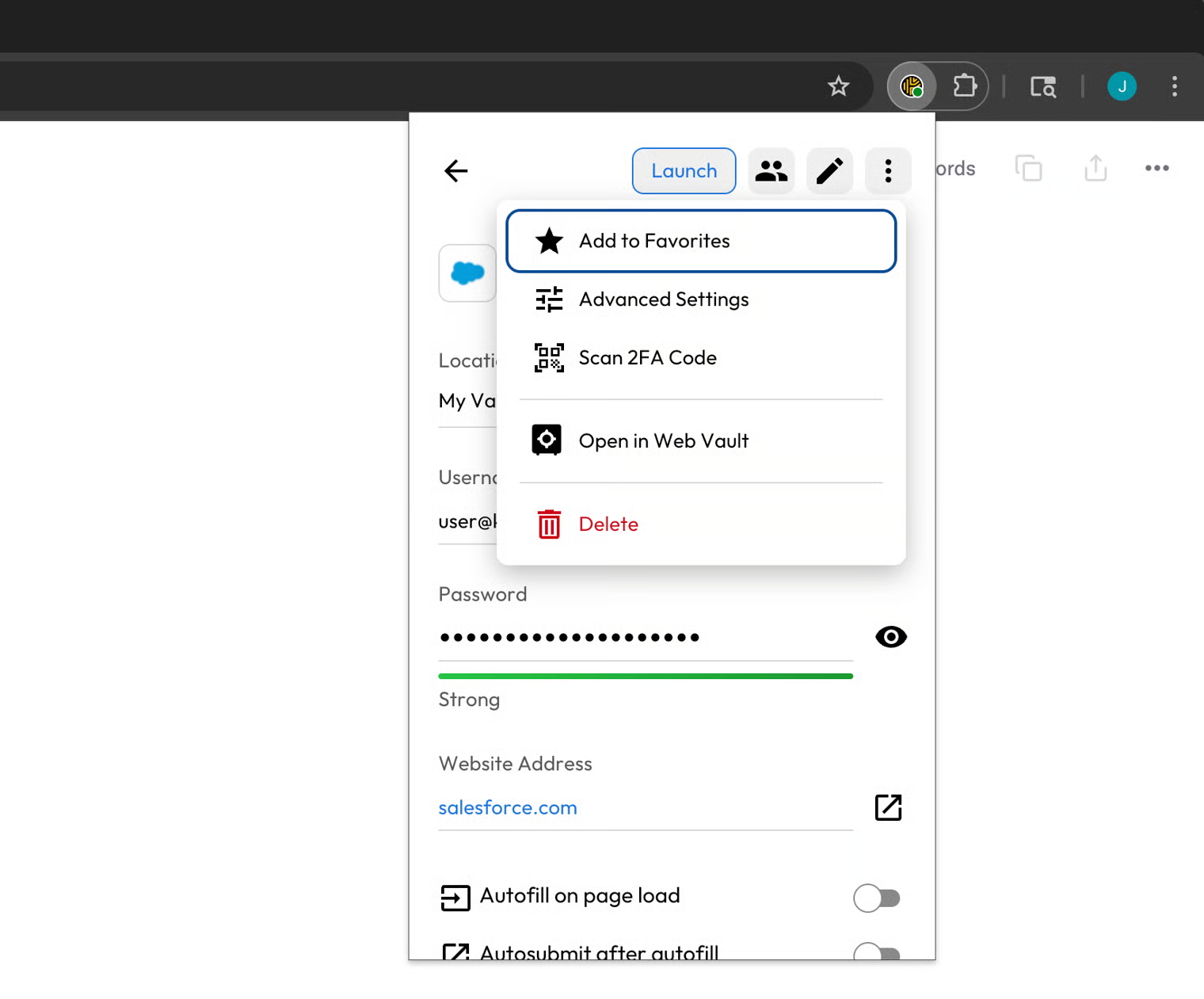Close the three-dot options menu in popup
The height and width of the screenshot is (999, 1204).
888,171
